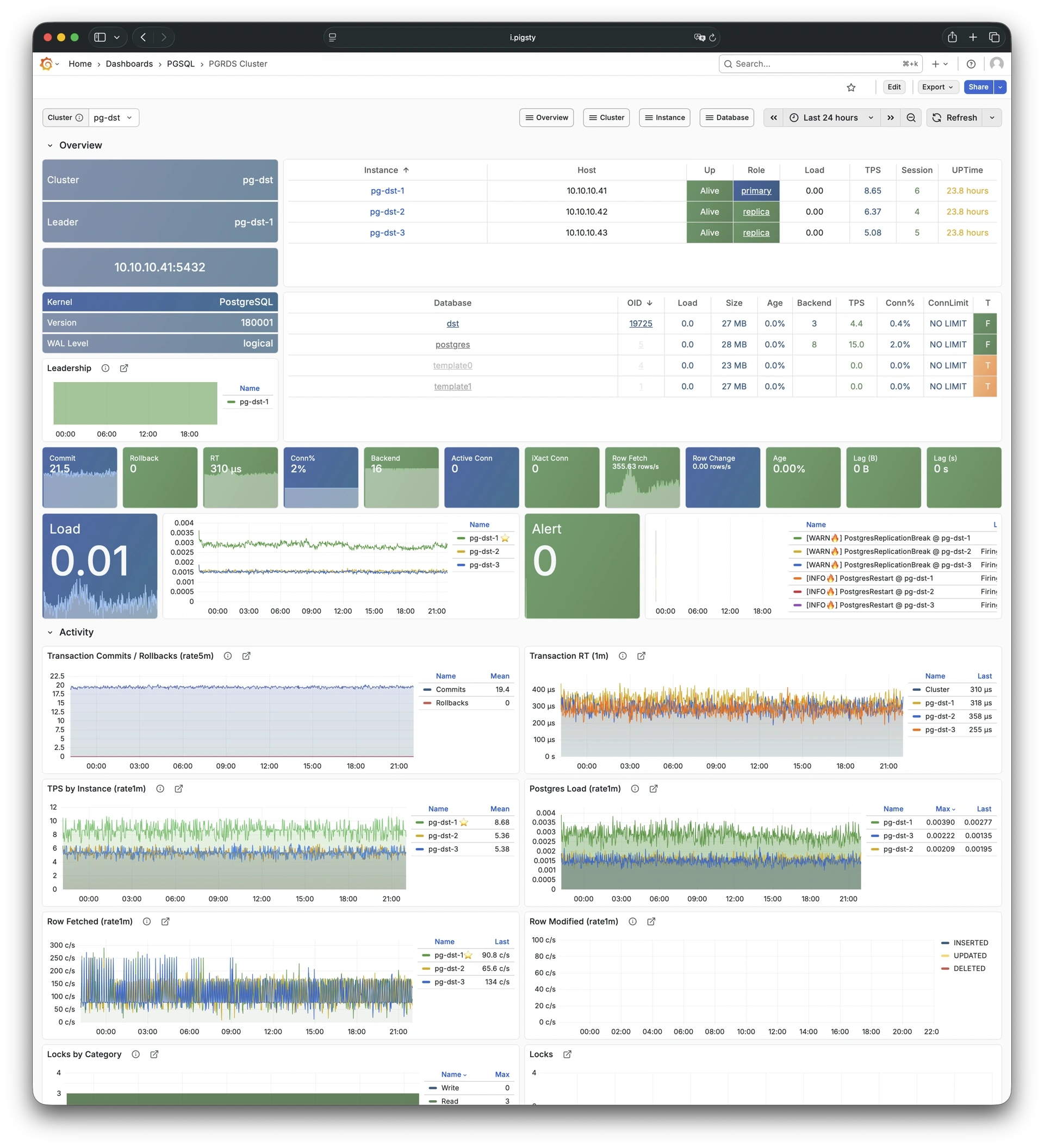Image resolution: width=1044 pixels, height=1148 pixels.
Task: Select PGSQL in the breadcrumb
Action: (x=181, y=64)
